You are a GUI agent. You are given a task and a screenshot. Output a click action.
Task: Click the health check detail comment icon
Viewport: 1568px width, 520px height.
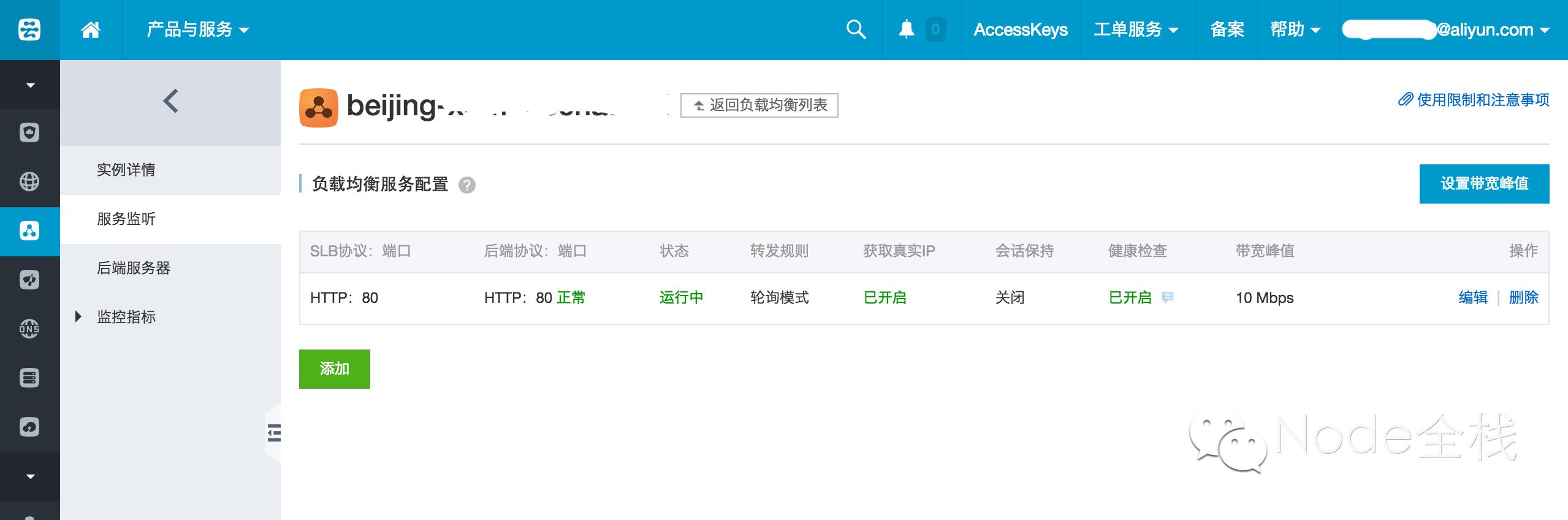(1168, 297)
